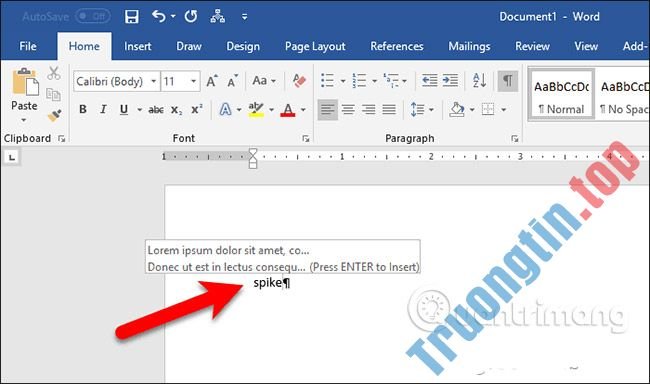Open the underline style dropdown arrow
Viewport: 650px width, 384px height.
click(140, 109)
